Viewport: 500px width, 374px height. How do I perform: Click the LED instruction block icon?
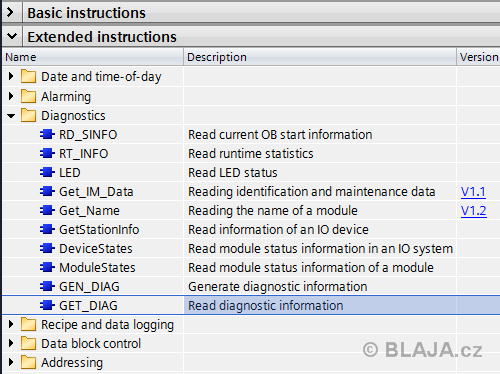pyautogui.click(x=47, y=172)
